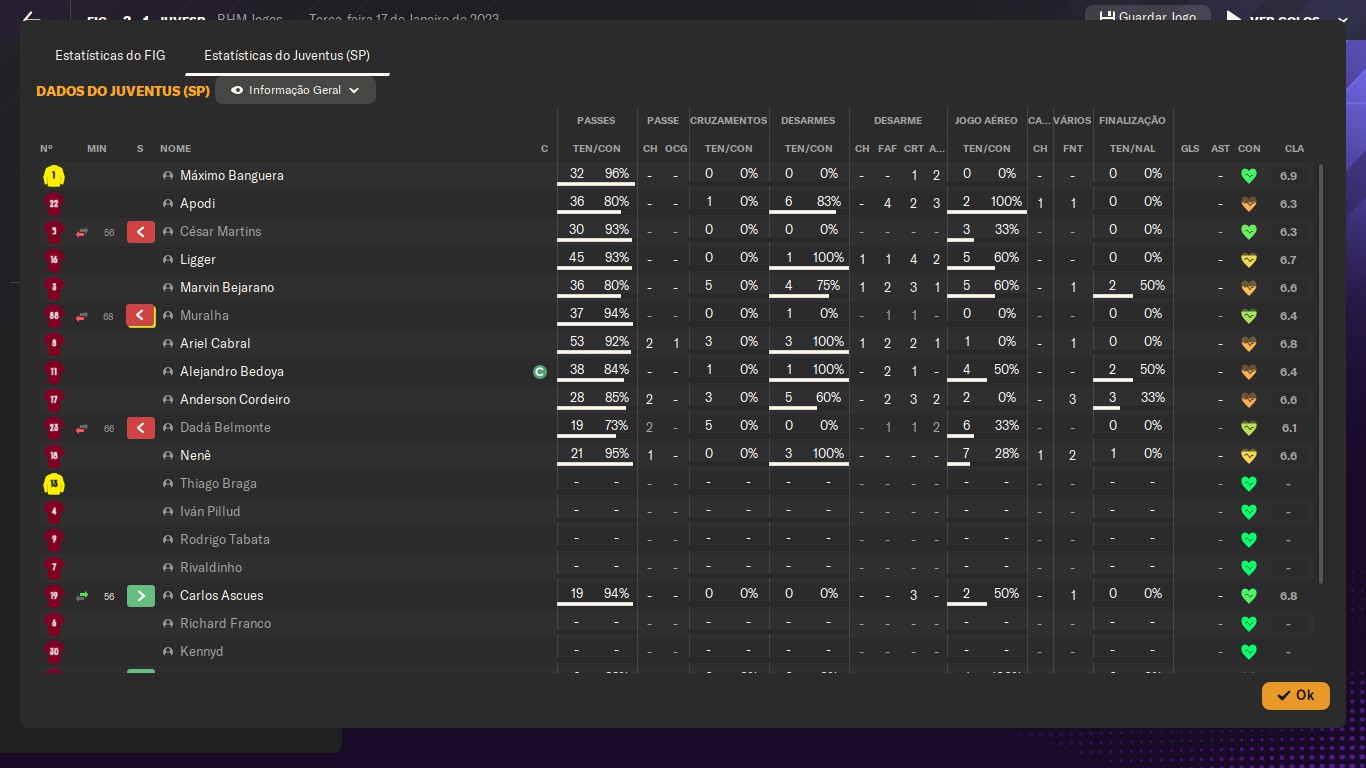The width and height of the screenshot is (1366, 768).
Task: Open player Rodrigo Tabata
Action: [x=225, y=540]
